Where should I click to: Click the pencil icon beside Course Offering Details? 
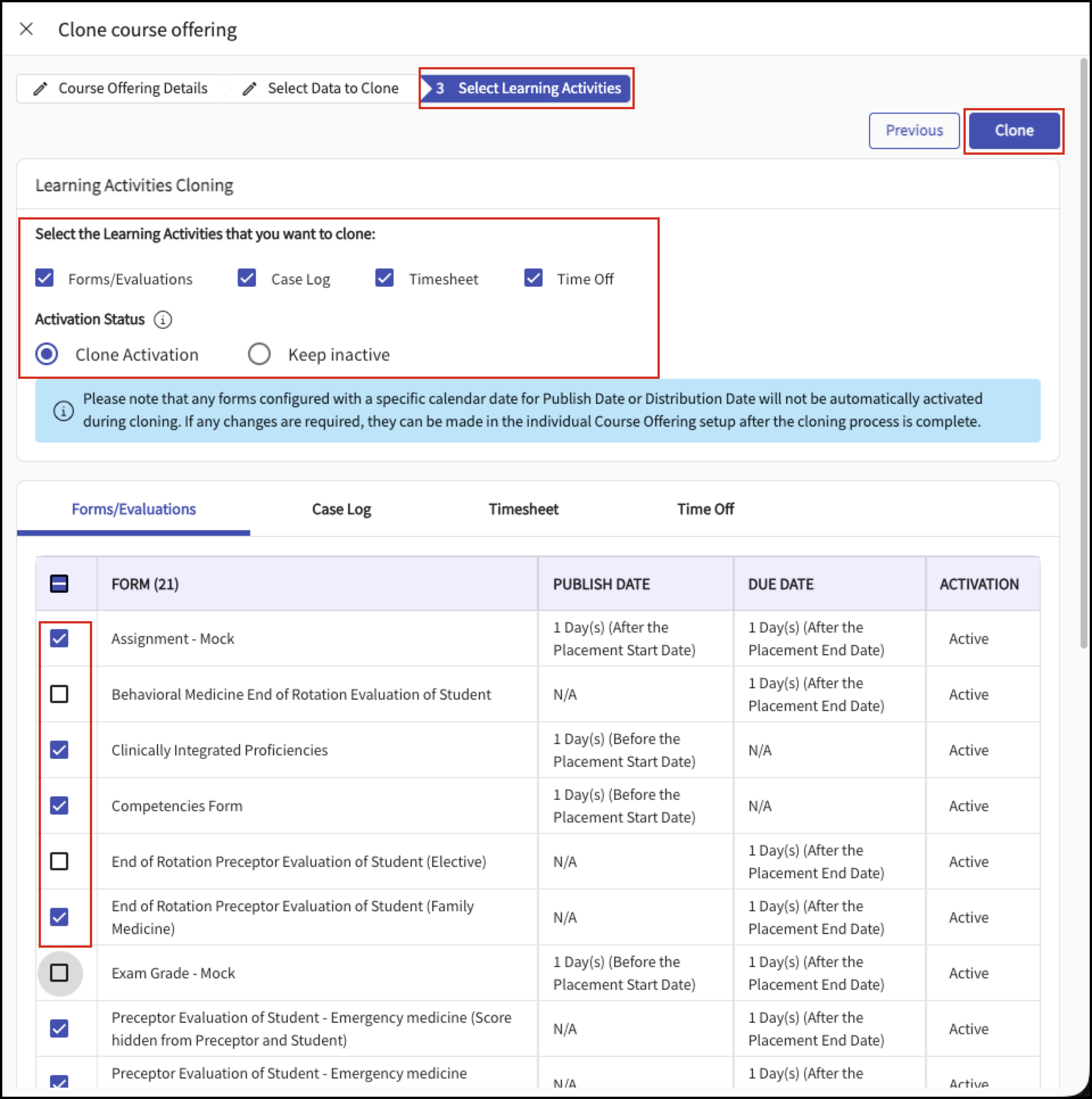[x=40, y=89]
